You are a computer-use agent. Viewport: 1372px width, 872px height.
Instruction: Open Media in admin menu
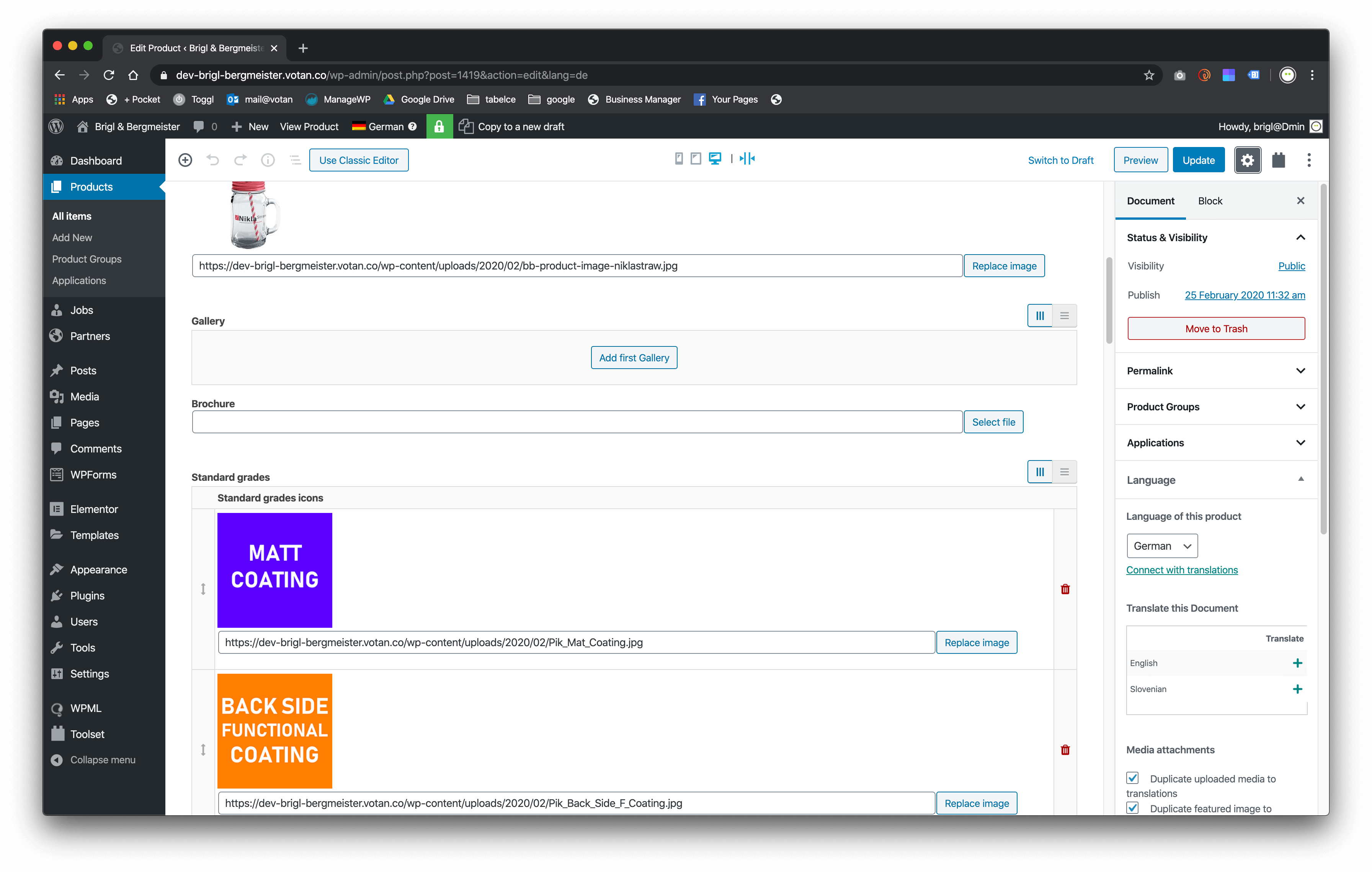tap(84, 397)
